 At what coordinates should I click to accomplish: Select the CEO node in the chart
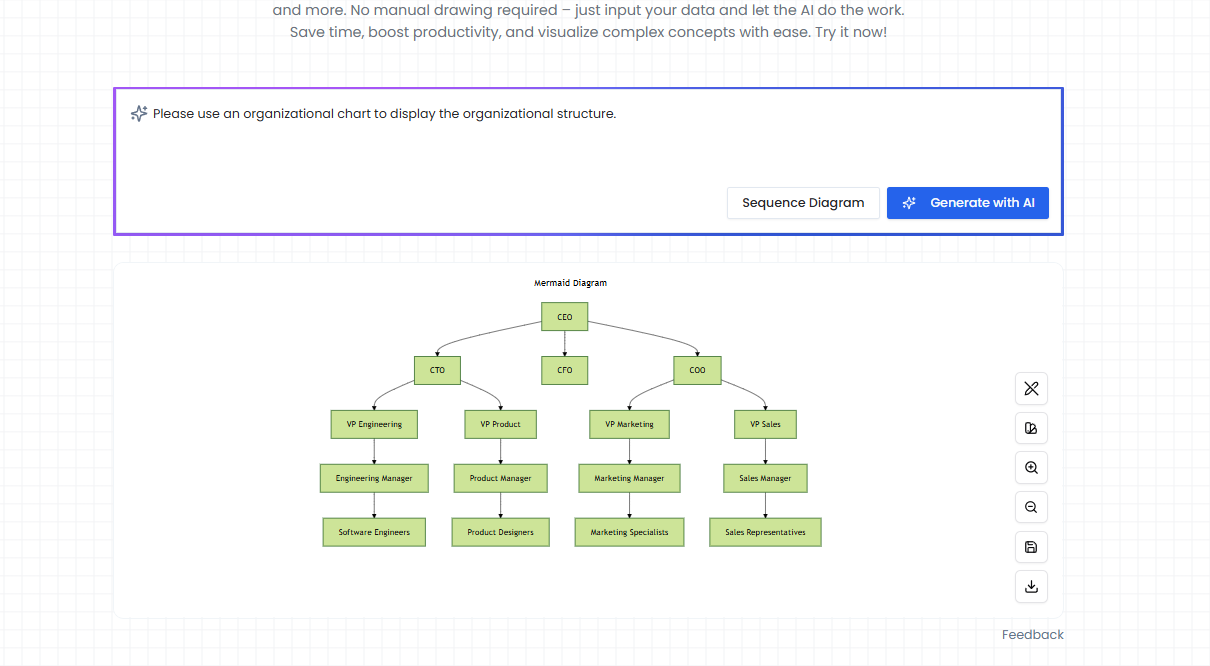coord(564,316)
